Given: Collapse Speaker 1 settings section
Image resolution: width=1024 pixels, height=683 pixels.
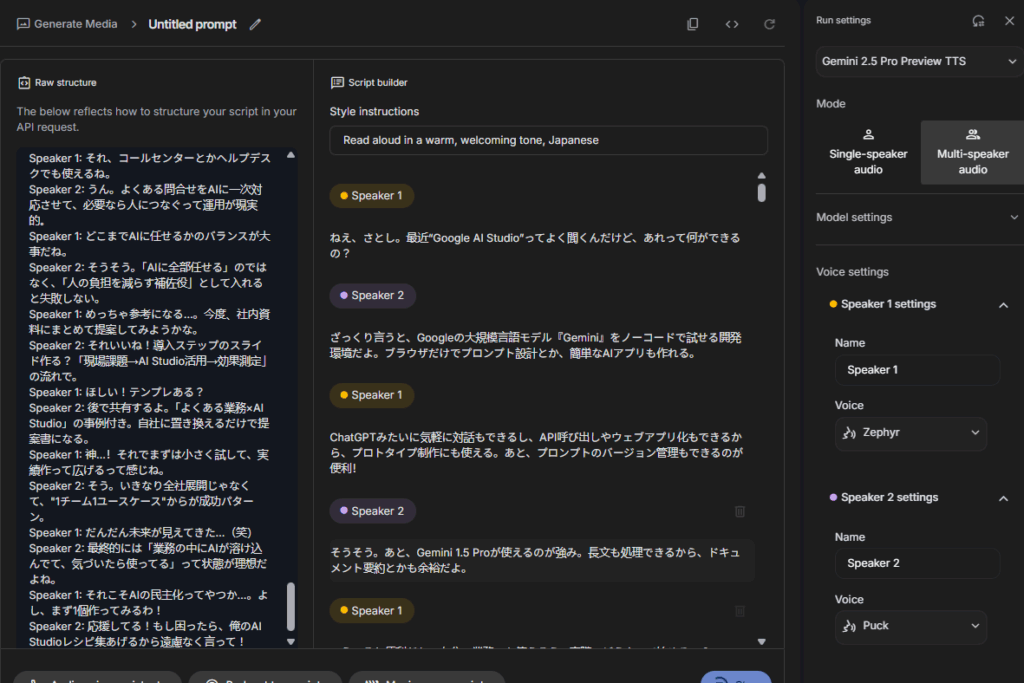Looking at the screenshot, I should [1003, 305].
